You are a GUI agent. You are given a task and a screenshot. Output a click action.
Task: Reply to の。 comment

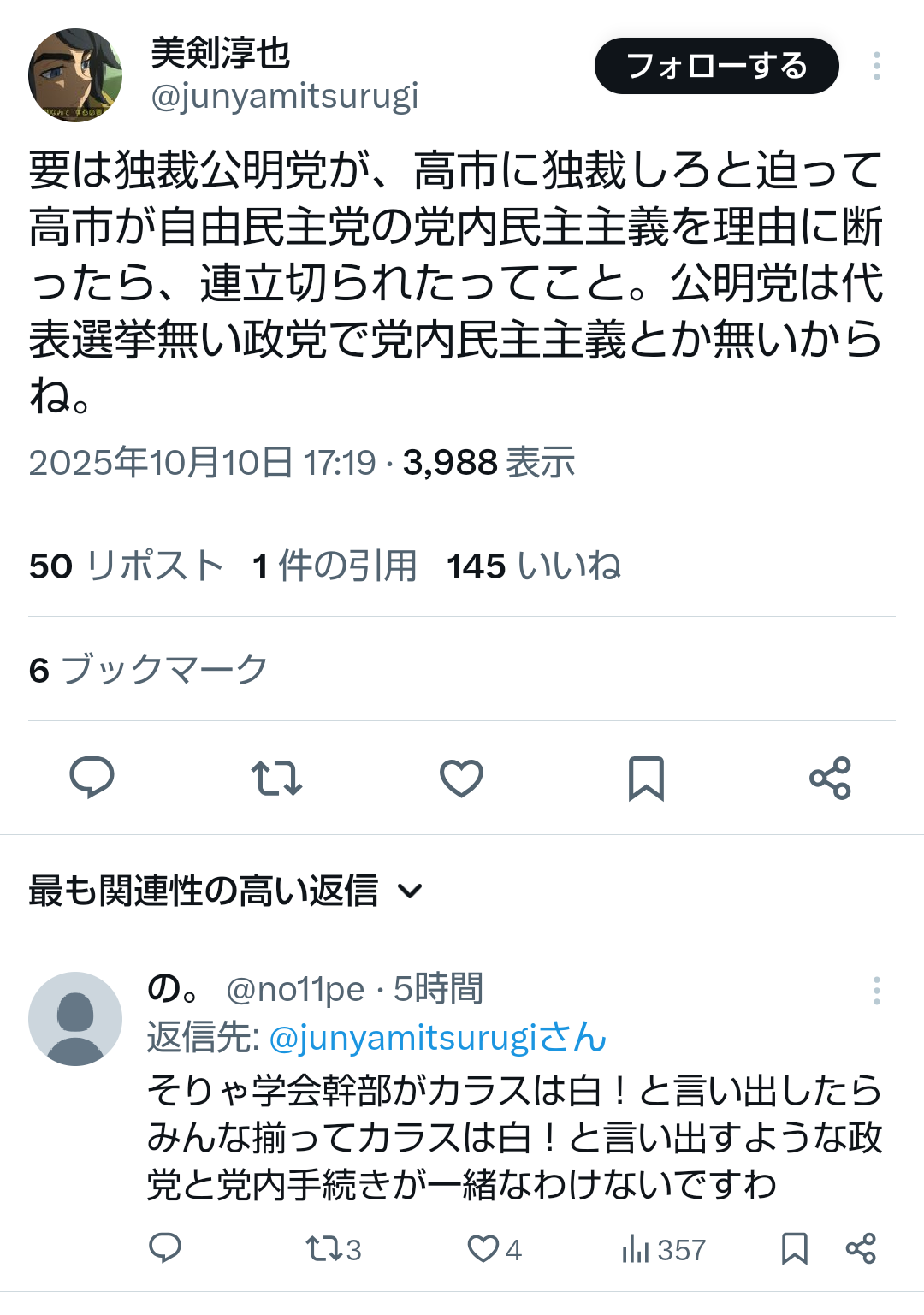[x=165, y=1249]
